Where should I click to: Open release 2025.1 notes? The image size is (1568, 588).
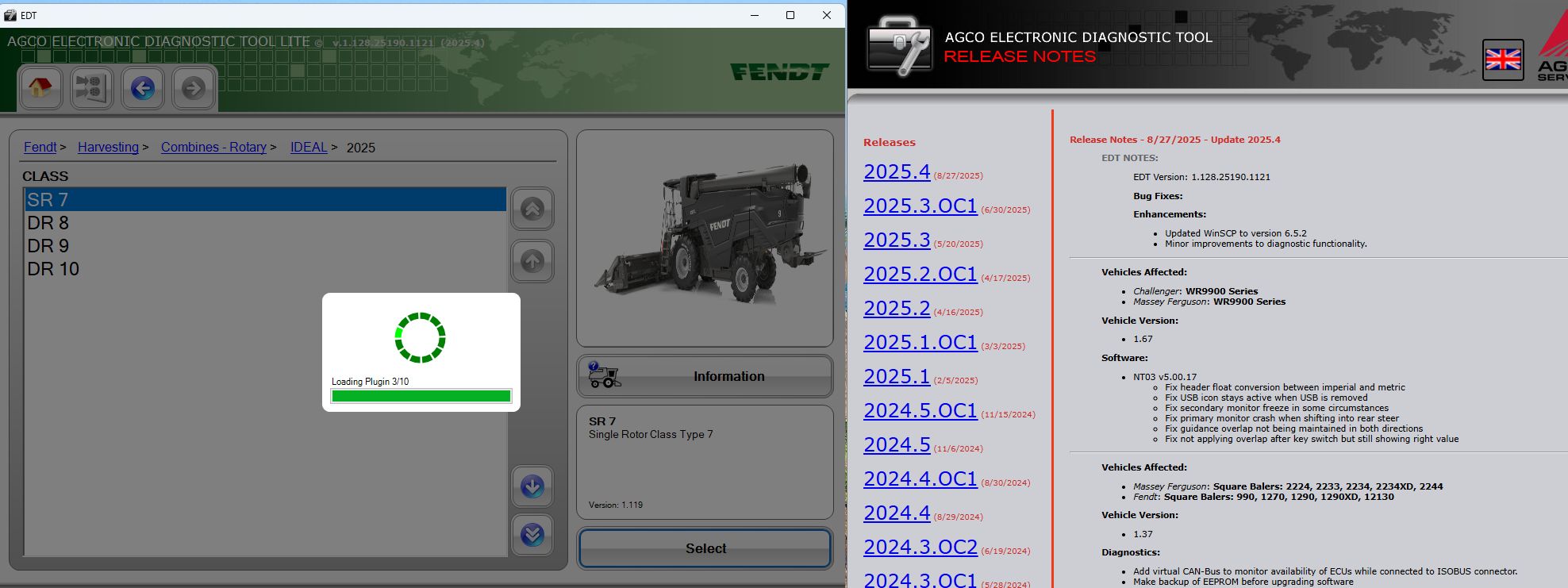tap(897, 377)
